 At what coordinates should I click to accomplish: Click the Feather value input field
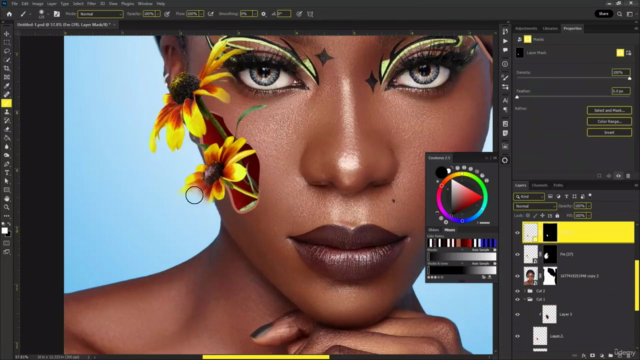tap(621, 91)
